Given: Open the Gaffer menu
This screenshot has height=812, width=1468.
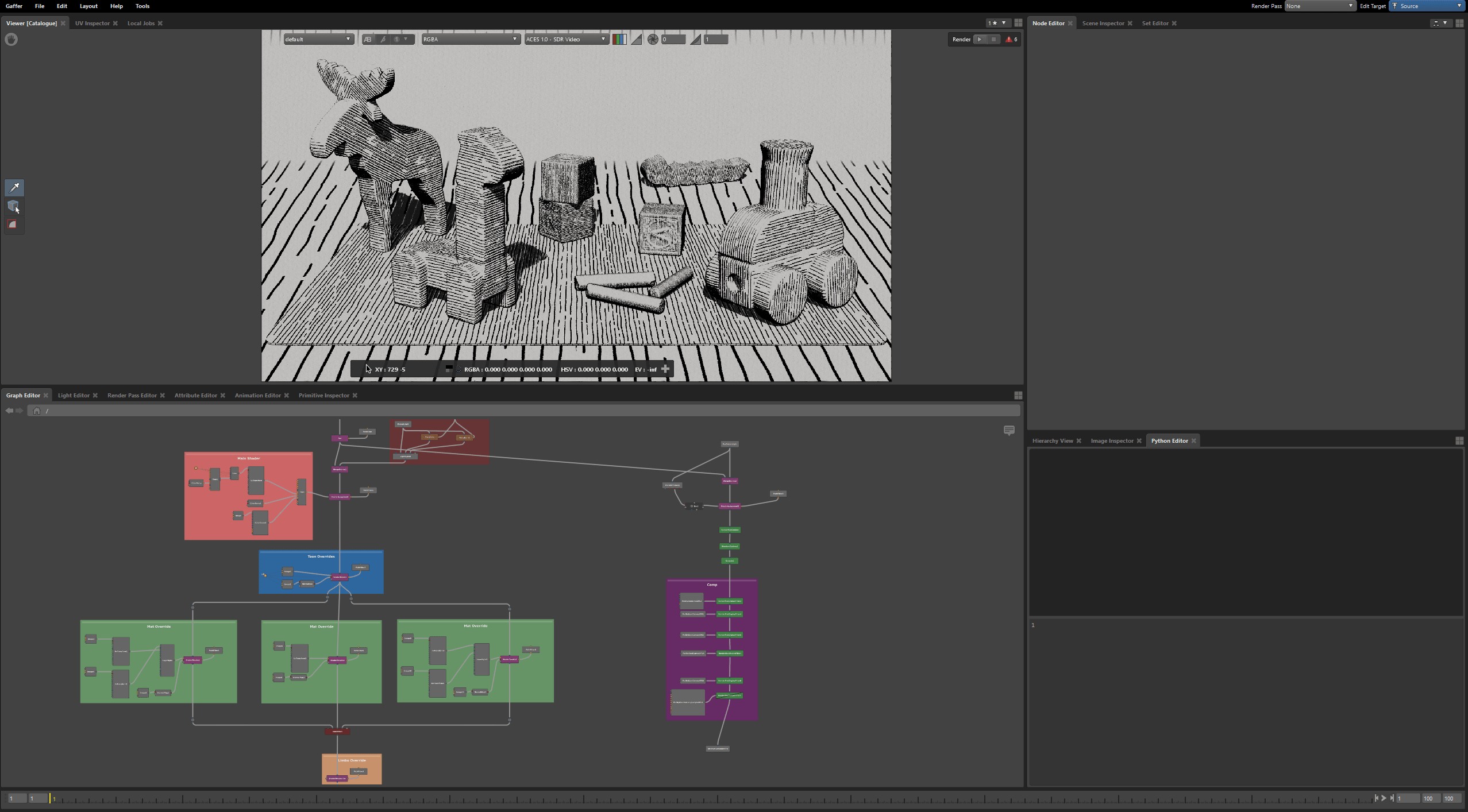Looking at the screenshot, I should tap(14, 6).
